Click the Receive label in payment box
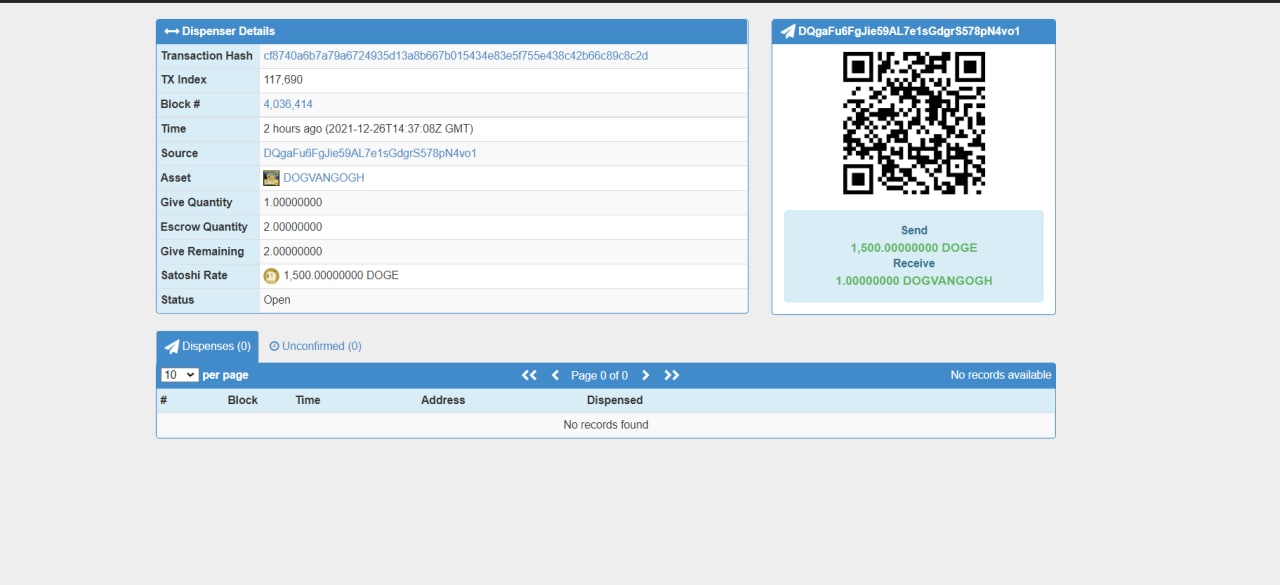The image size is (1280, 585). pos(914,264)
